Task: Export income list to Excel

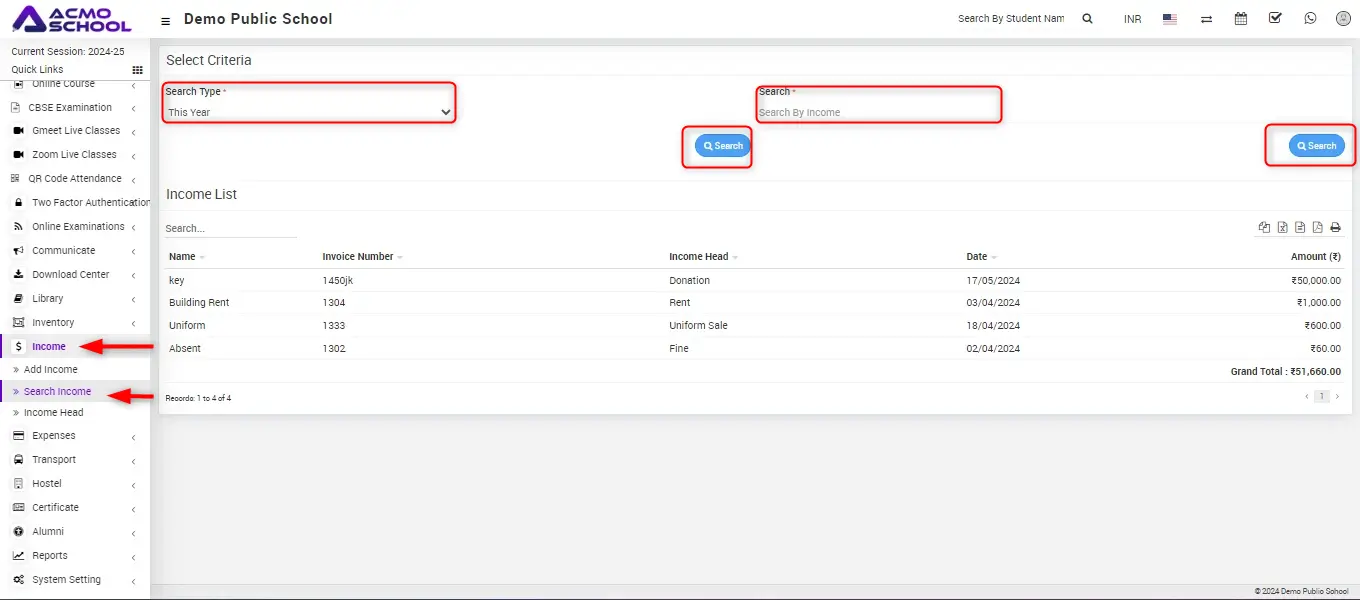Action: [1282, 228]
